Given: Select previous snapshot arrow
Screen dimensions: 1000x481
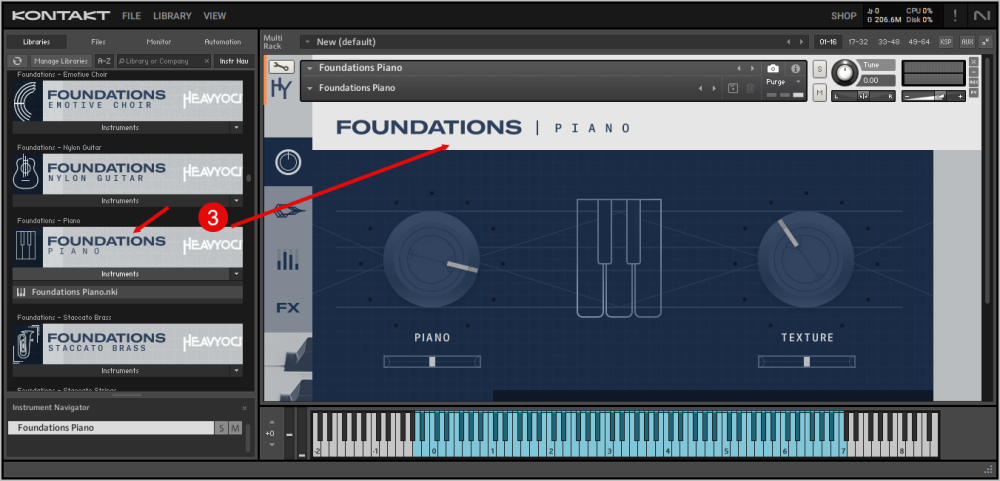Looking at the screenshot, I should point(700,89).
